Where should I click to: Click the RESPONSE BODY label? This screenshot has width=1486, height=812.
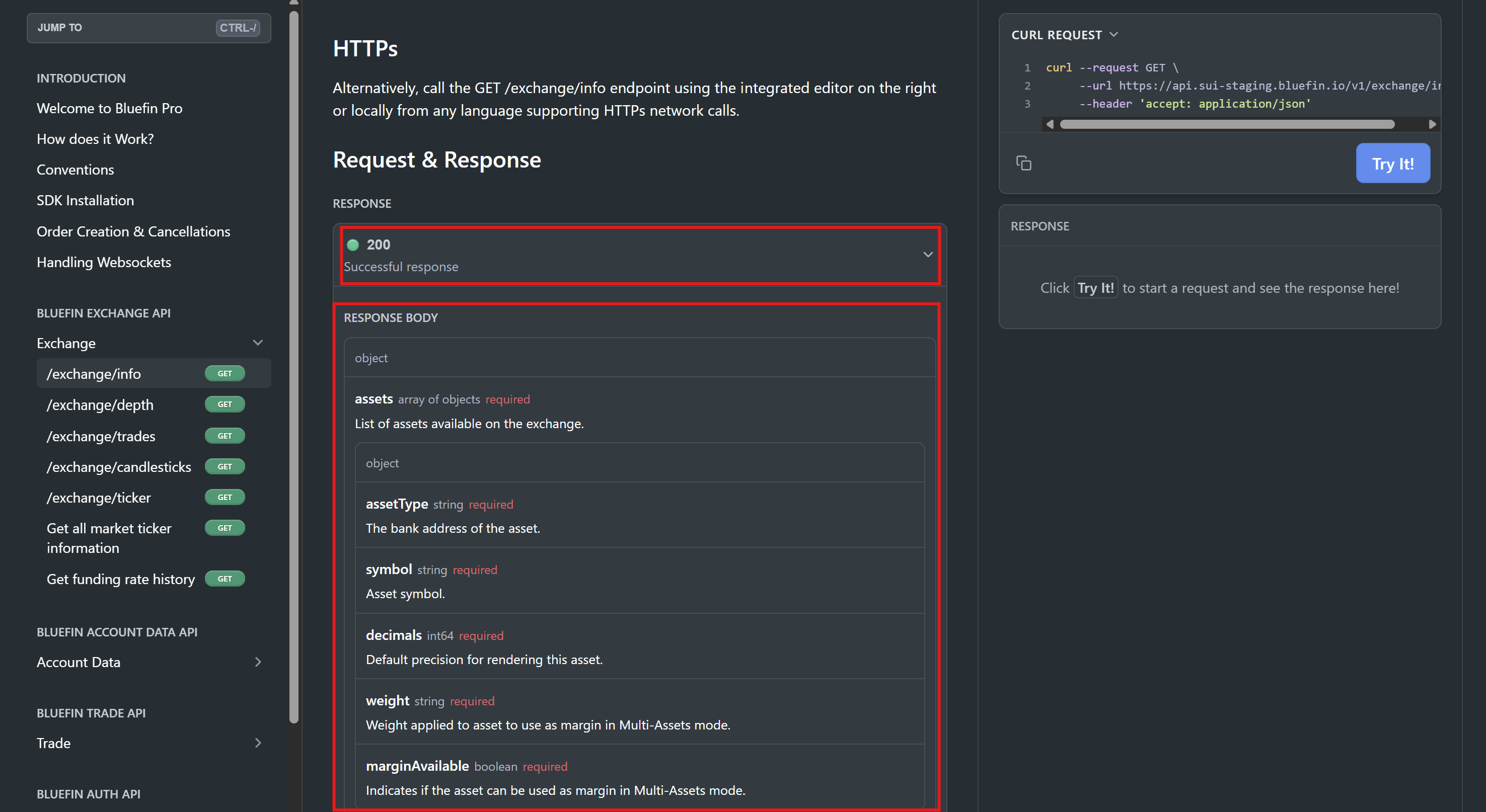[x=391, y=318]
